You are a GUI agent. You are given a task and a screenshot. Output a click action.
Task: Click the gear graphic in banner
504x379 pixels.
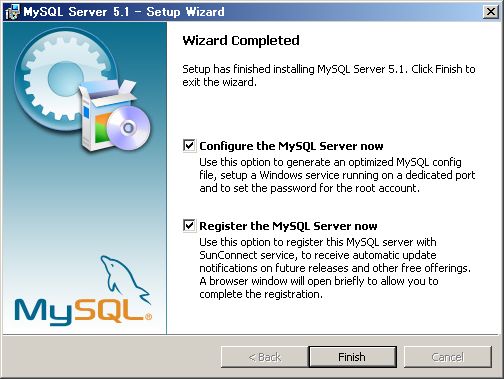[63, 78]
